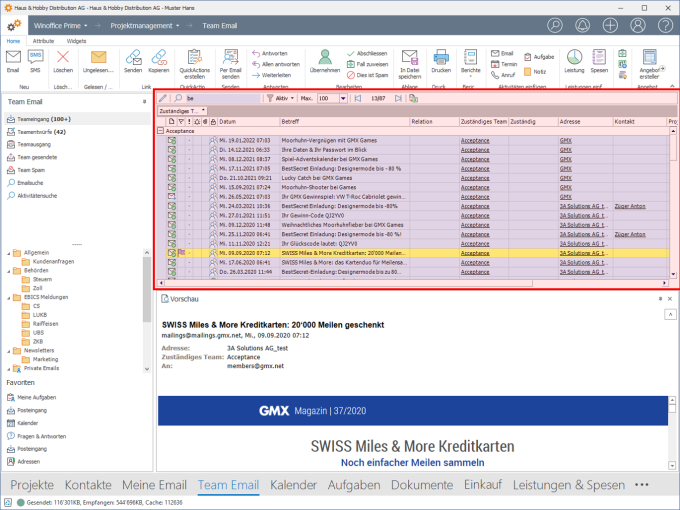This screenshot has width=680, height=510.
Task: Collapse the Behörden folder
Action: click(9, 271)
